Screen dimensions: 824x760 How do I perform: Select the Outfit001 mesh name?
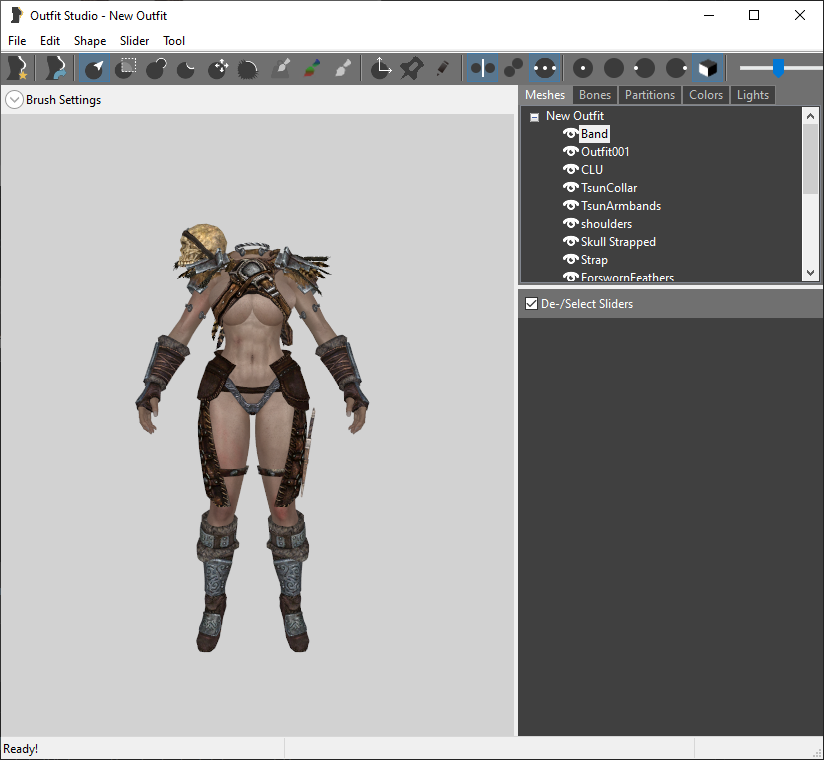[x=605, y=152]
